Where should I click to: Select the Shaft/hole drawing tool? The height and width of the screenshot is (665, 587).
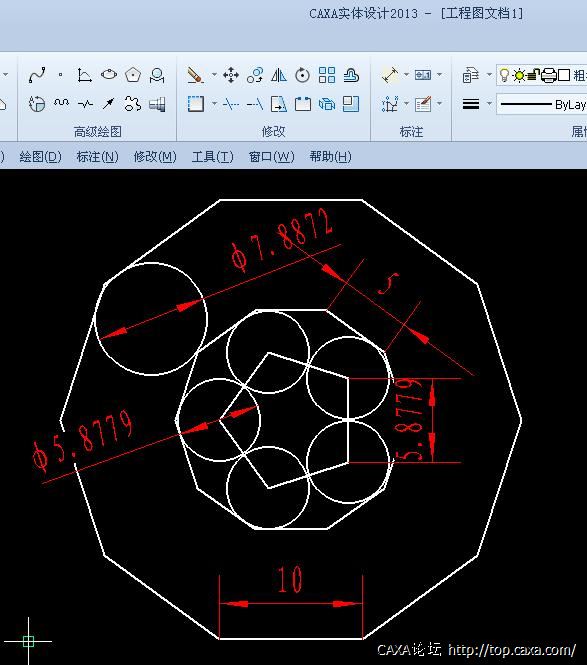pos(157,103)
